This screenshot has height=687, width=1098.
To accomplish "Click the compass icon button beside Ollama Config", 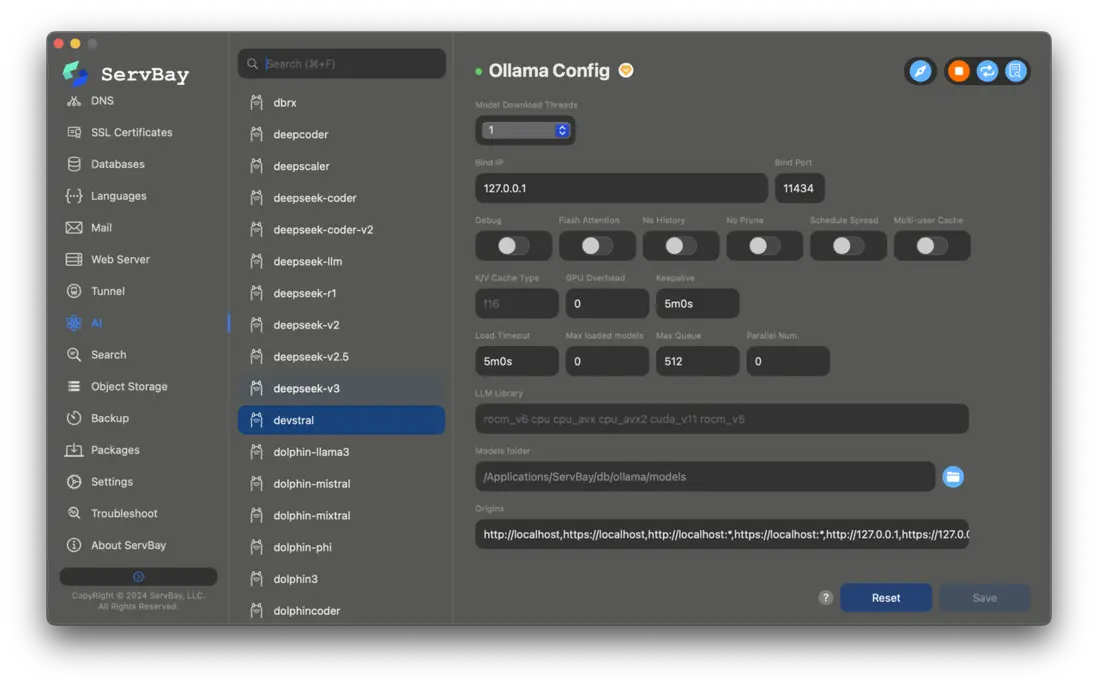I will pyautogui.click(x=920, y=71).
